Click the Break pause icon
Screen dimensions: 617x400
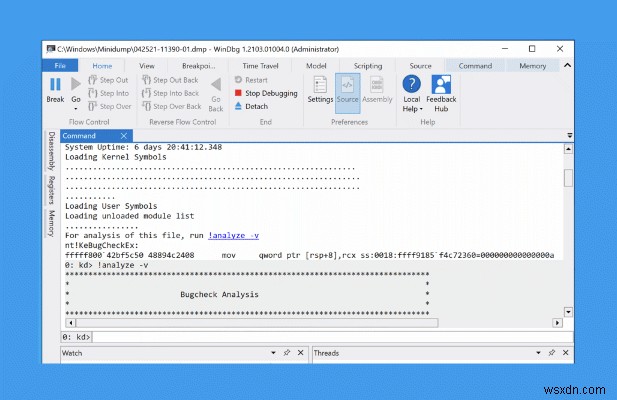pyautogui.click(x=55, y=84)
